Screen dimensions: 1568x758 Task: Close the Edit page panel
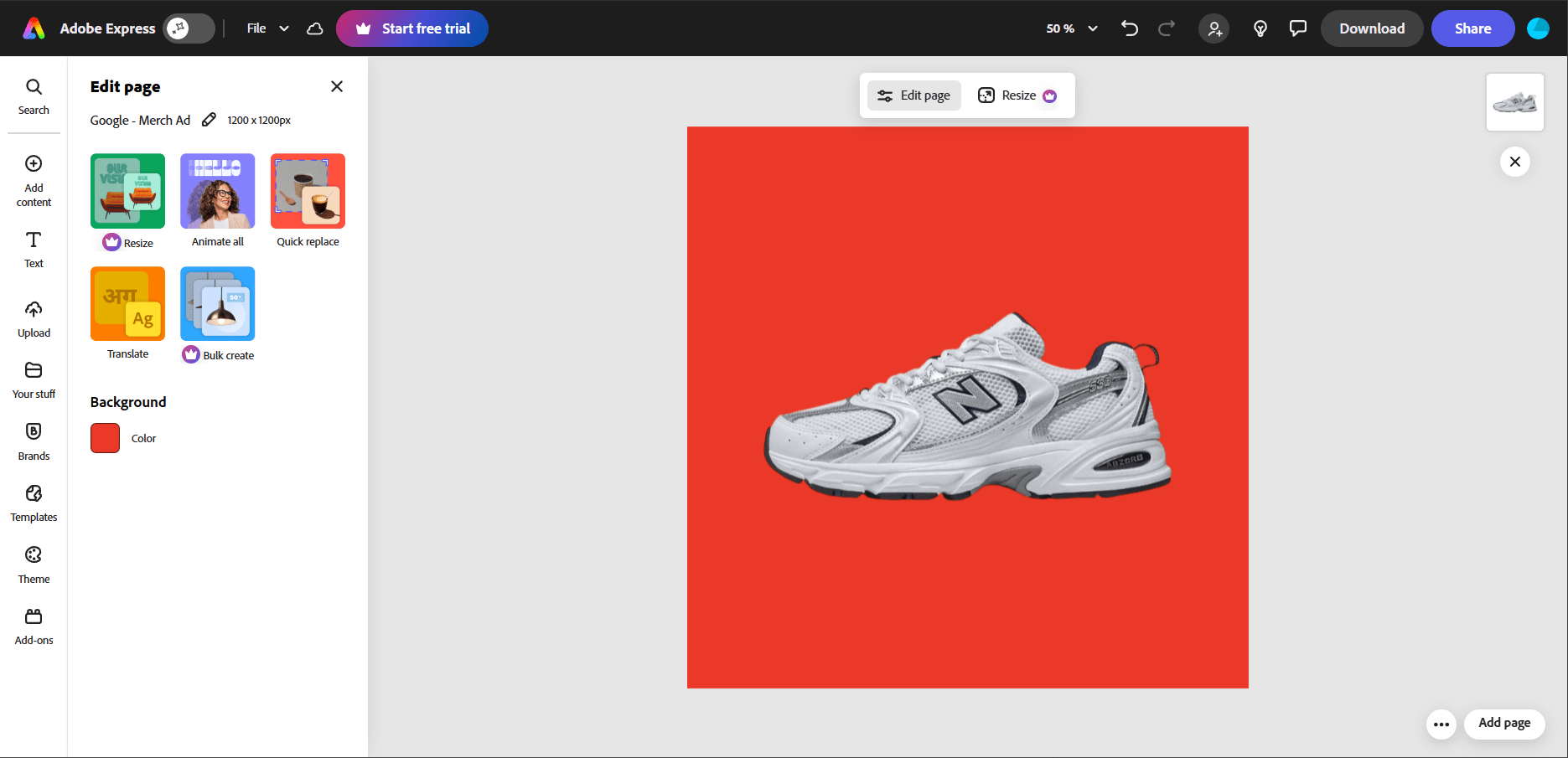337,86
